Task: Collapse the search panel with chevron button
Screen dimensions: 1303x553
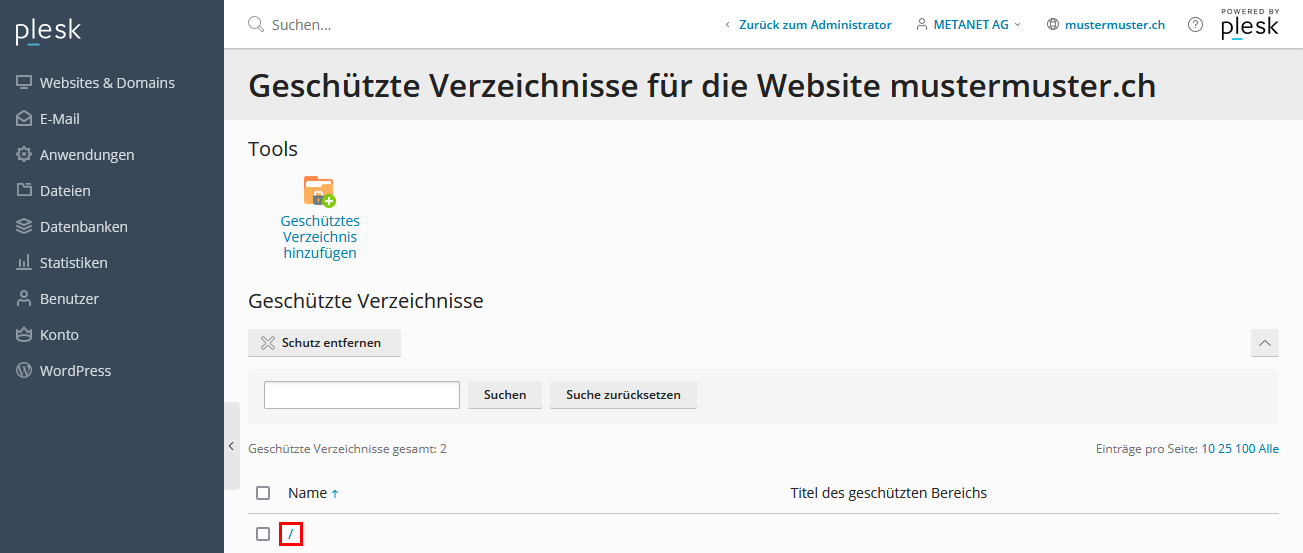Action: click(x=1264, y=343)
